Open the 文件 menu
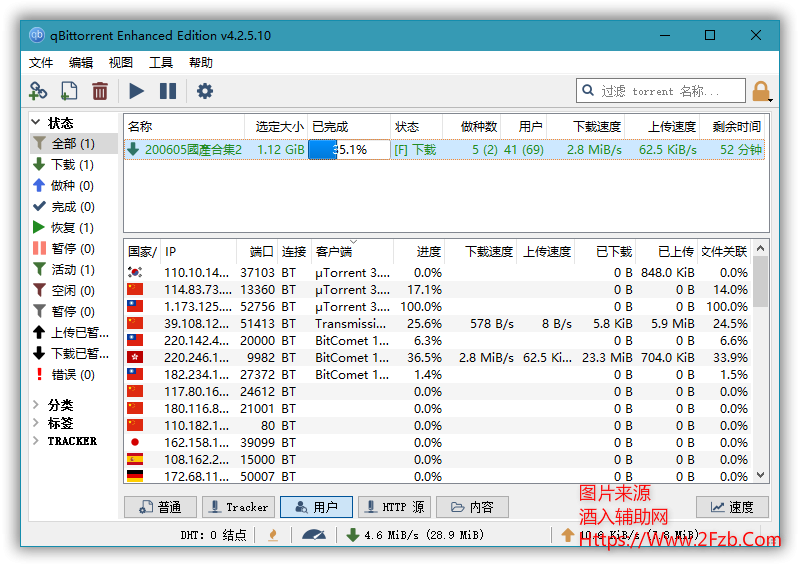The image size is (800, 567). coord(41,62)
